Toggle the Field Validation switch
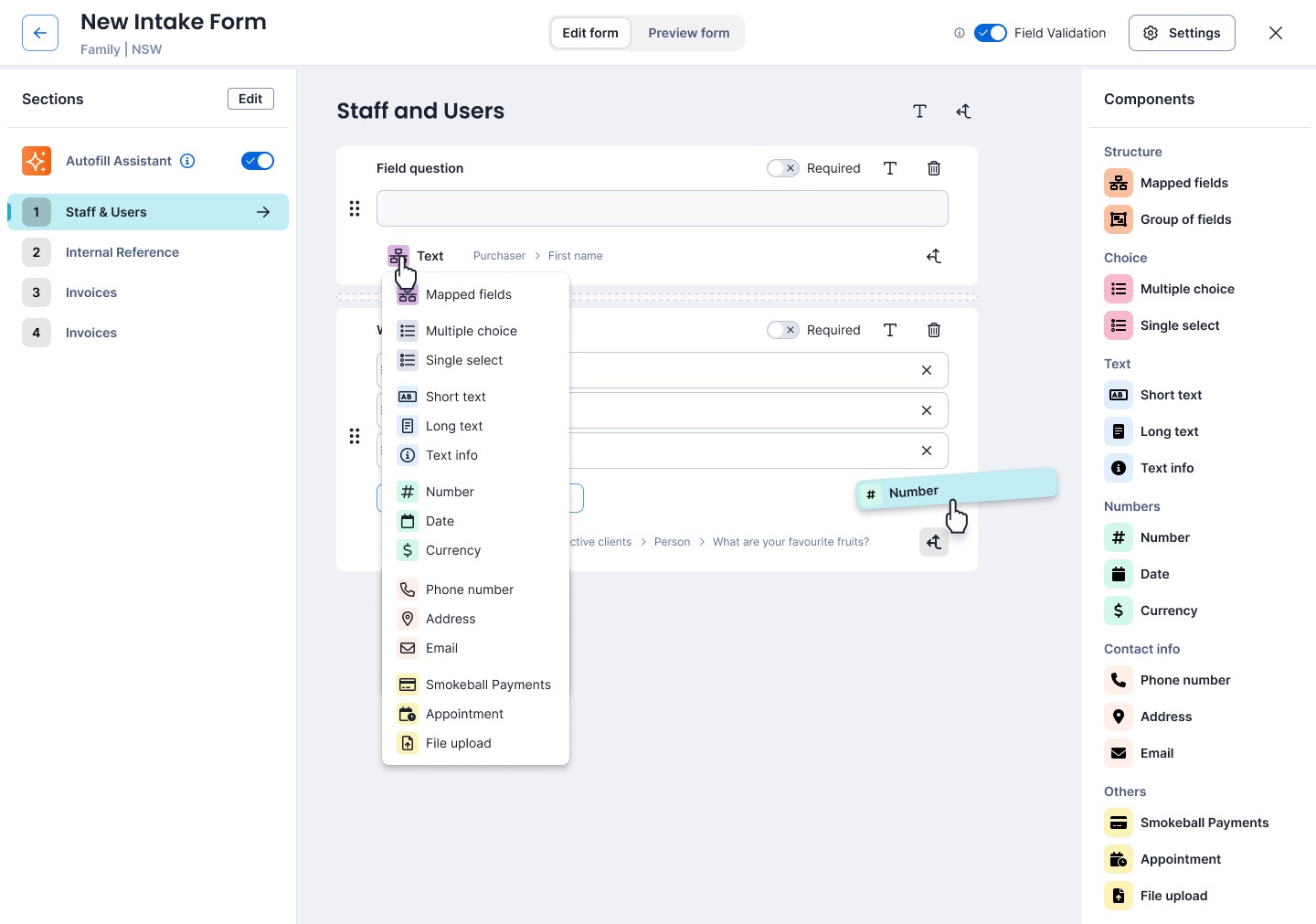Viewport: 1316px width, 924px height. [991, 33]
